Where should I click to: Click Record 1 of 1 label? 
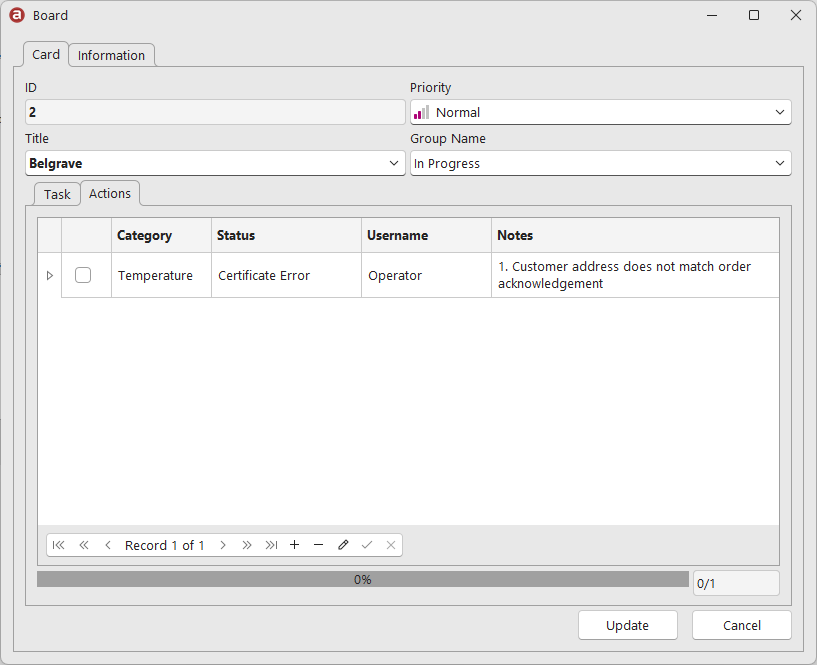[165, 545]
